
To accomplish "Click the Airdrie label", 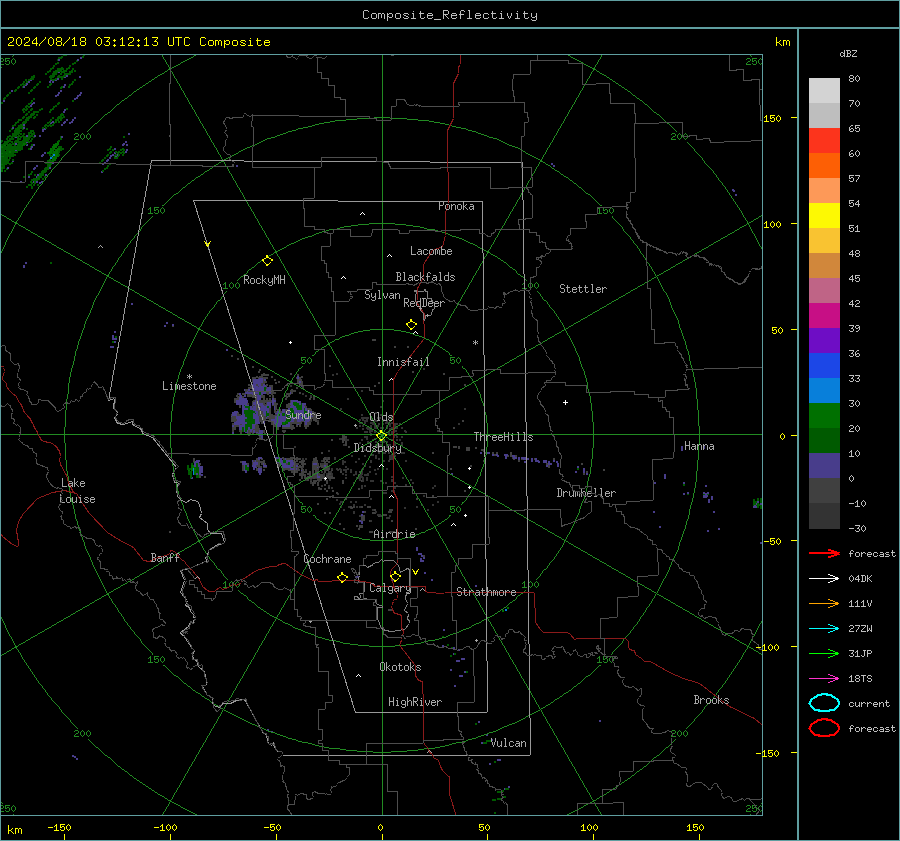I will 394,534.
